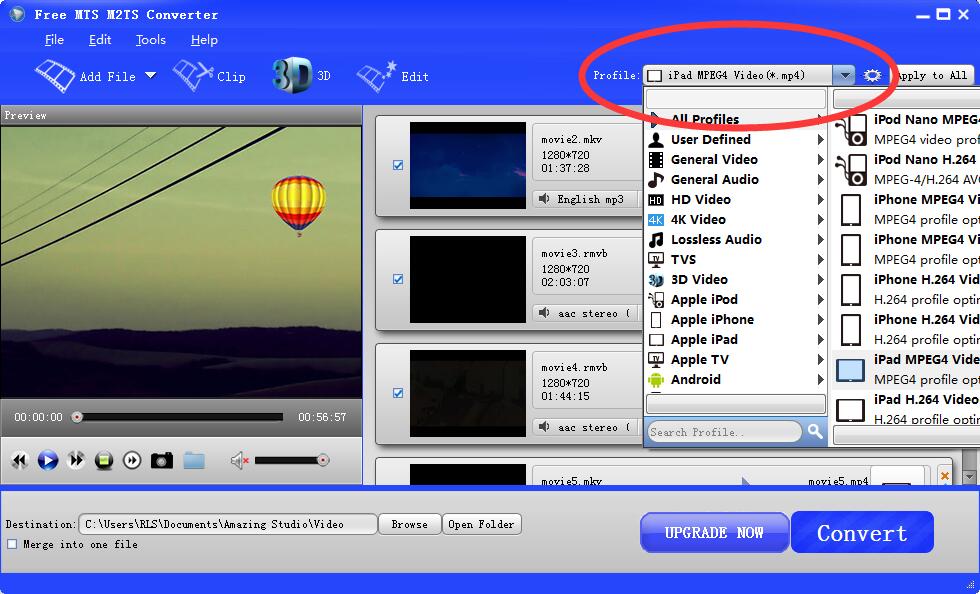This screenshot has width=980, height=594.
Task: Mute the preview audio speaker icon
Action: (239, 461)
